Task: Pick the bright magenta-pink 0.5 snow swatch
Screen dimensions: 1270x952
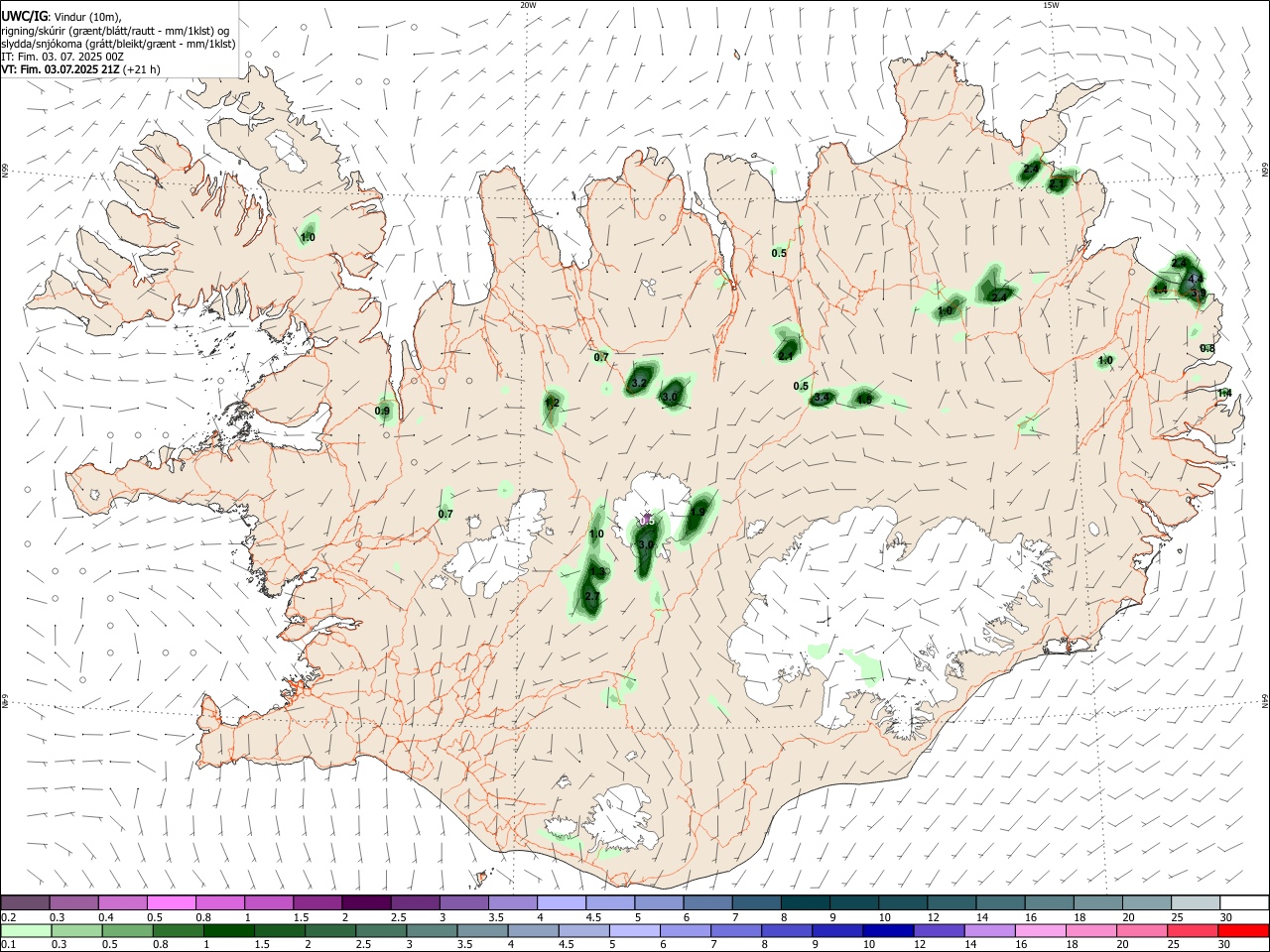Action: tap(172, 902)
